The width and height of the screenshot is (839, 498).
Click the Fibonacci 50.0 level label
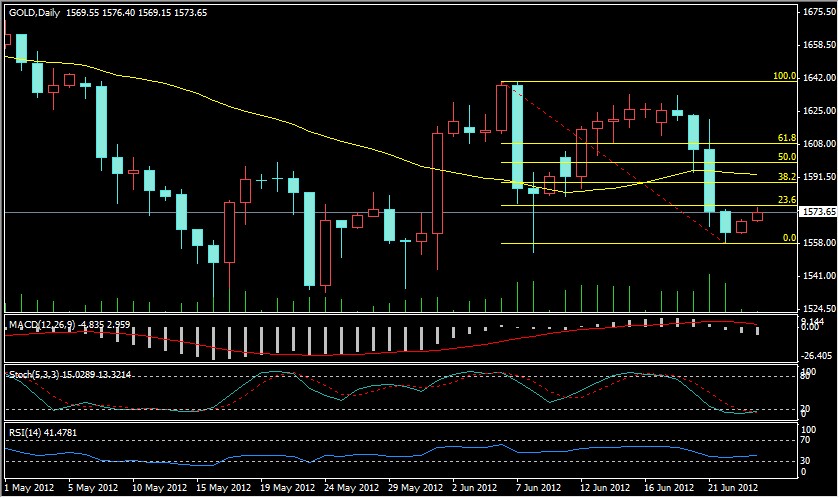click(786, 158)
